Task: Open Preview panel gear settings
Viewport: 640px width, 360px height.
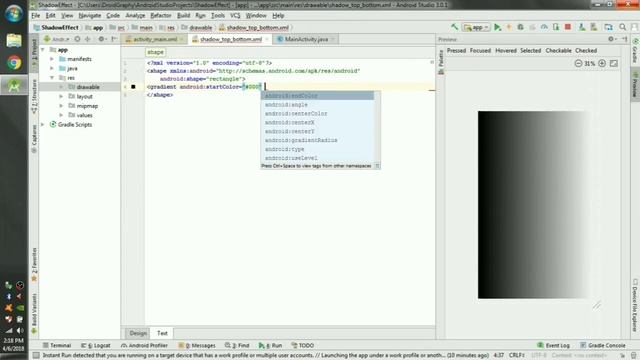Action: point(611,39)
